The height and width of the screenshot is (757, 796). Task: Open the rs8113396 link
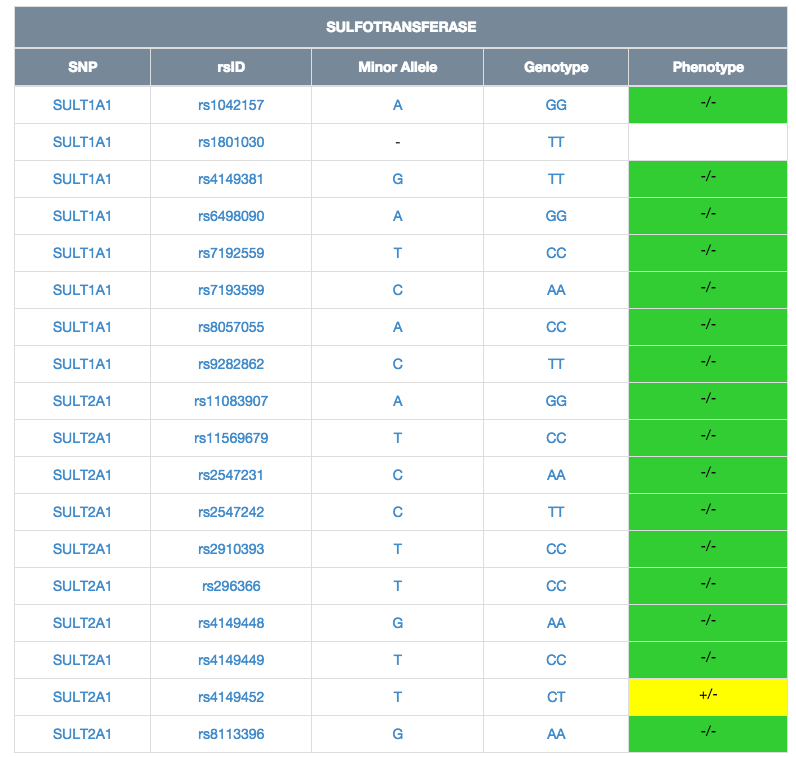[x=231, y=734]
